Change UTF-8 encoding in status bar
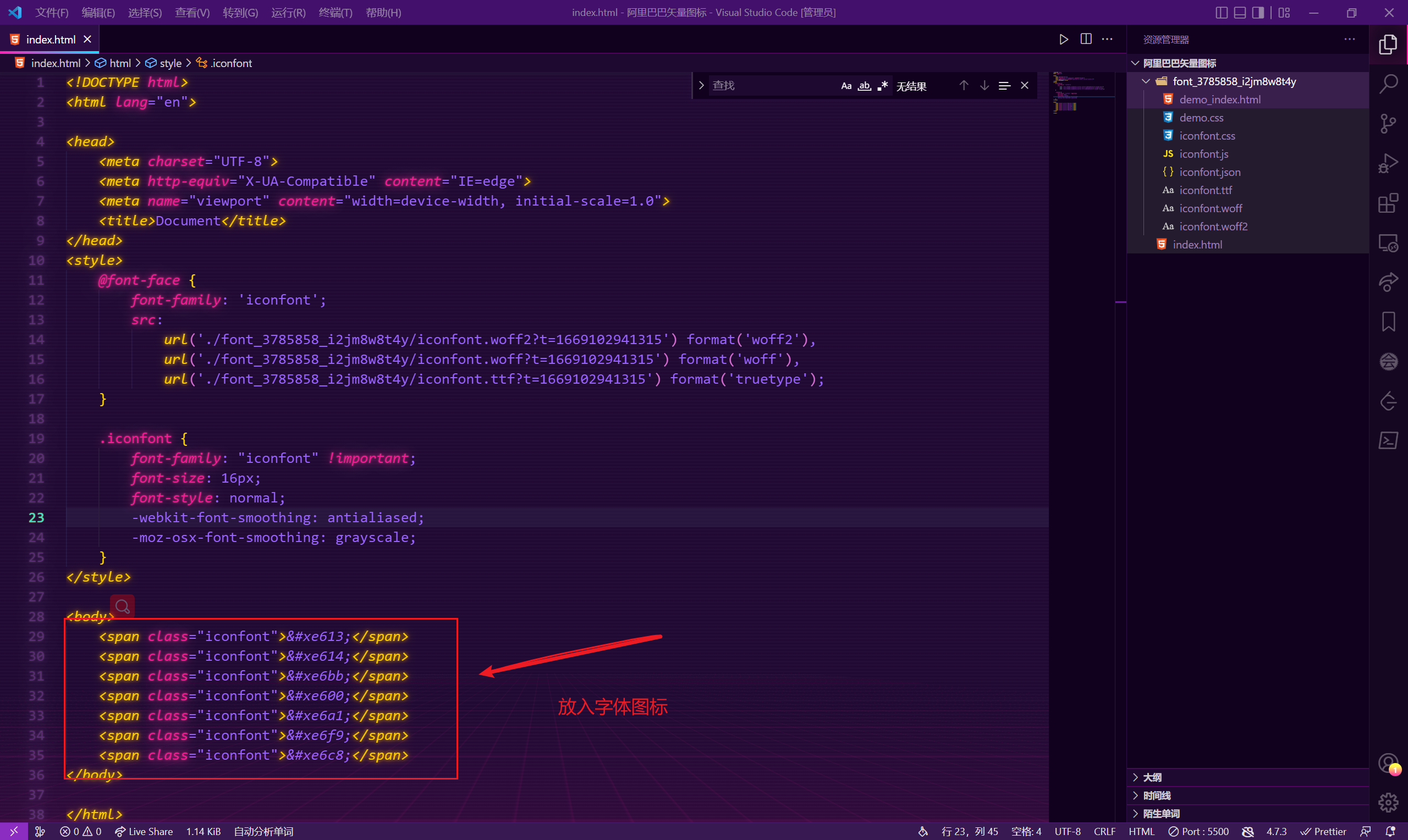Screen dimensions: 1408x840 pos(1067,831)
